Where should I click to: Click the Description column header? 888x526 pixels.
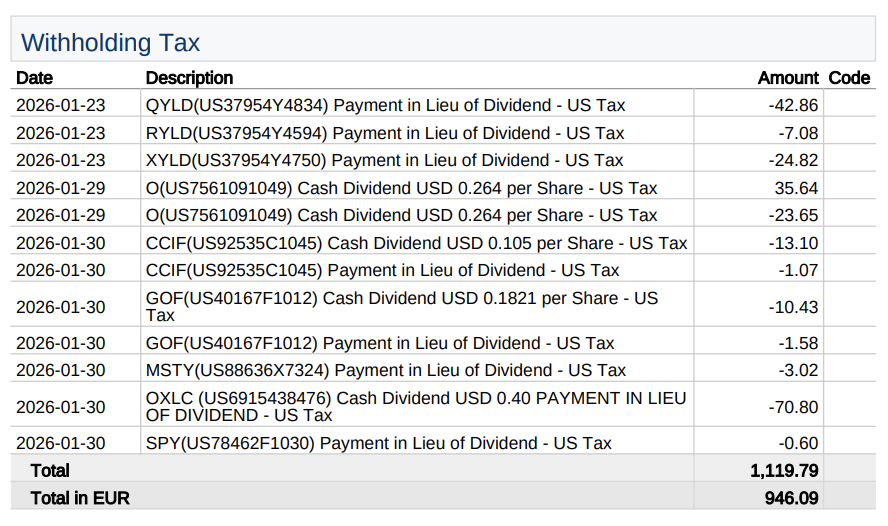pyautogui.click(x=189, y=78)
